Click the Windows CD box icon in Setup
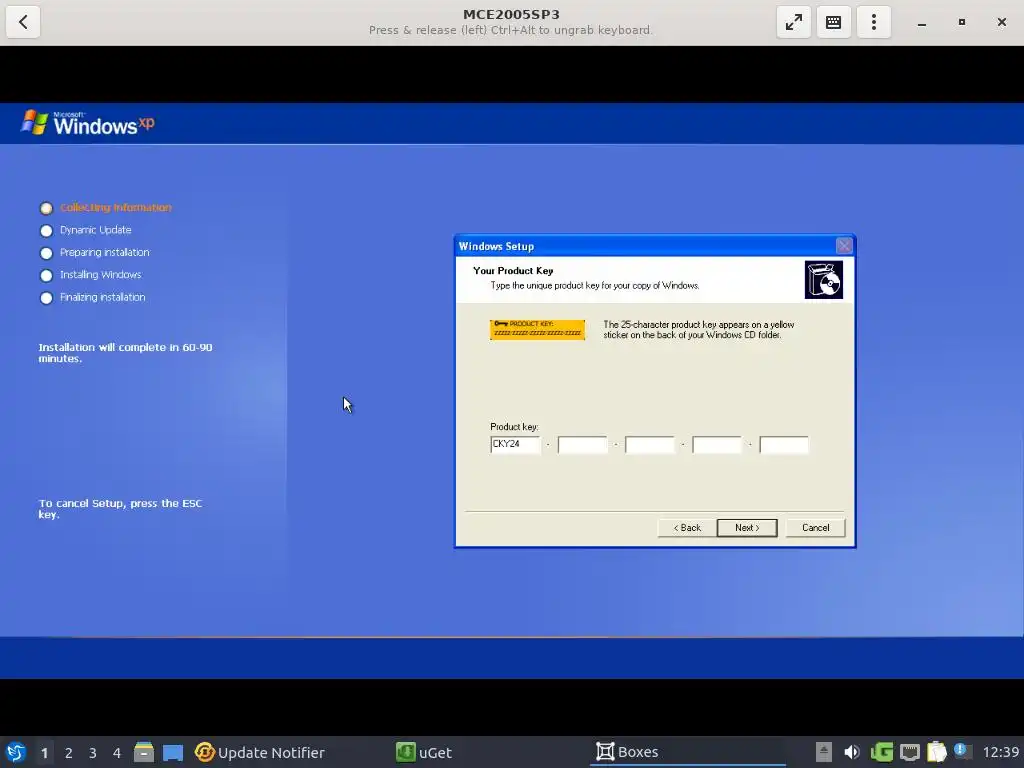 pyautogui.click(x=824, y=280)
